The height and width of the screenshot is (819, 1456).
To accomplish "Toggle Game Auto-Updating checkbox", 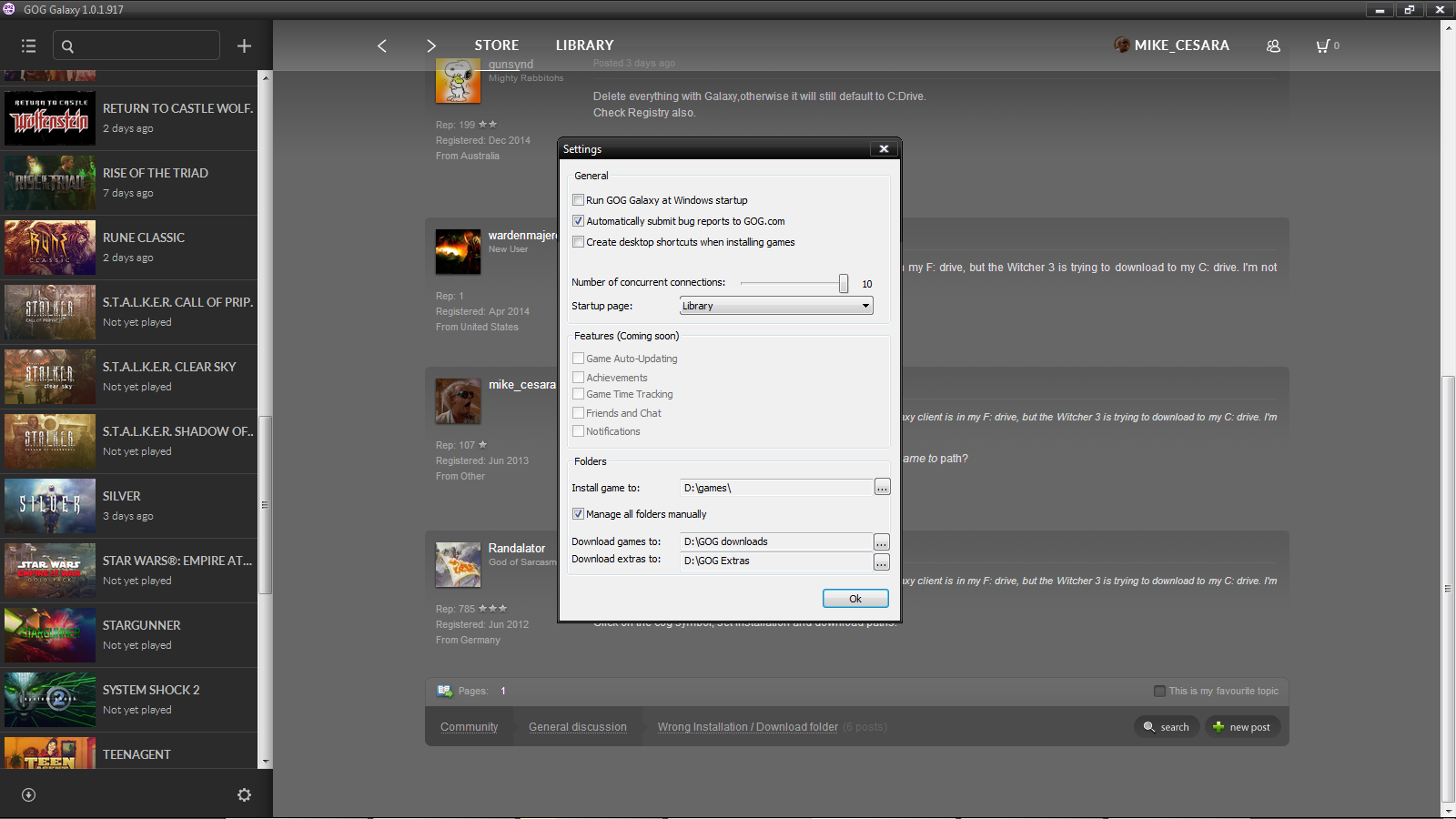I will [x=578, y=359].
